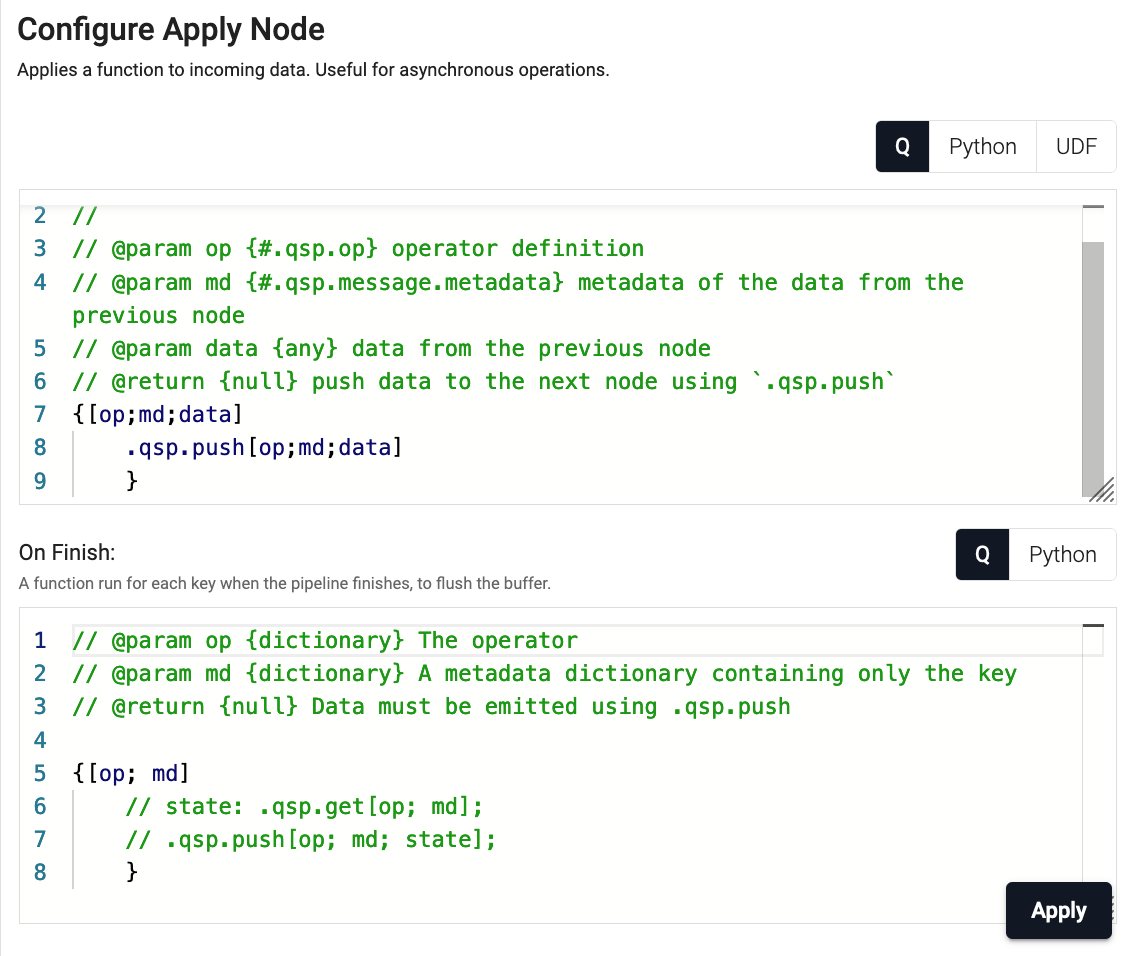Switch apply function editor to UDF
Screen dimensions: 1132x956
coord(1076,147)
